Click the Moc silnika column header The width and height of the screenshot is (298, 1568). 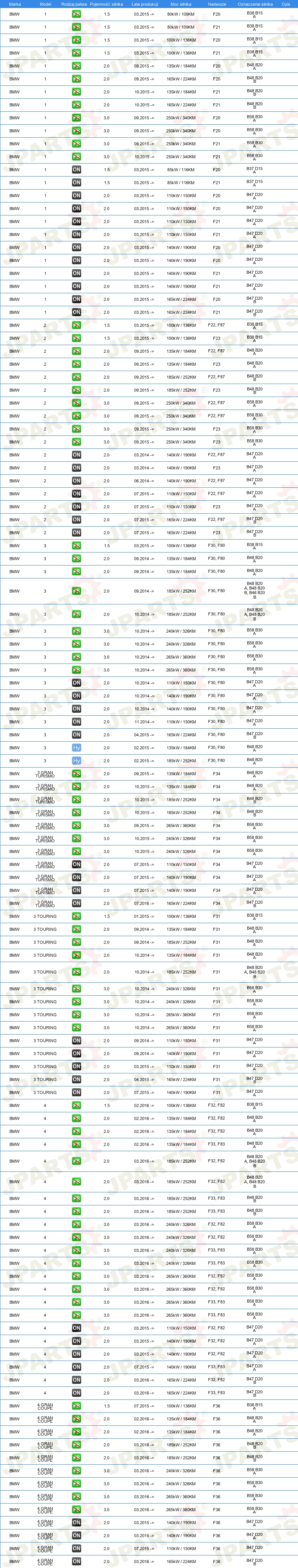click(181, 4)
